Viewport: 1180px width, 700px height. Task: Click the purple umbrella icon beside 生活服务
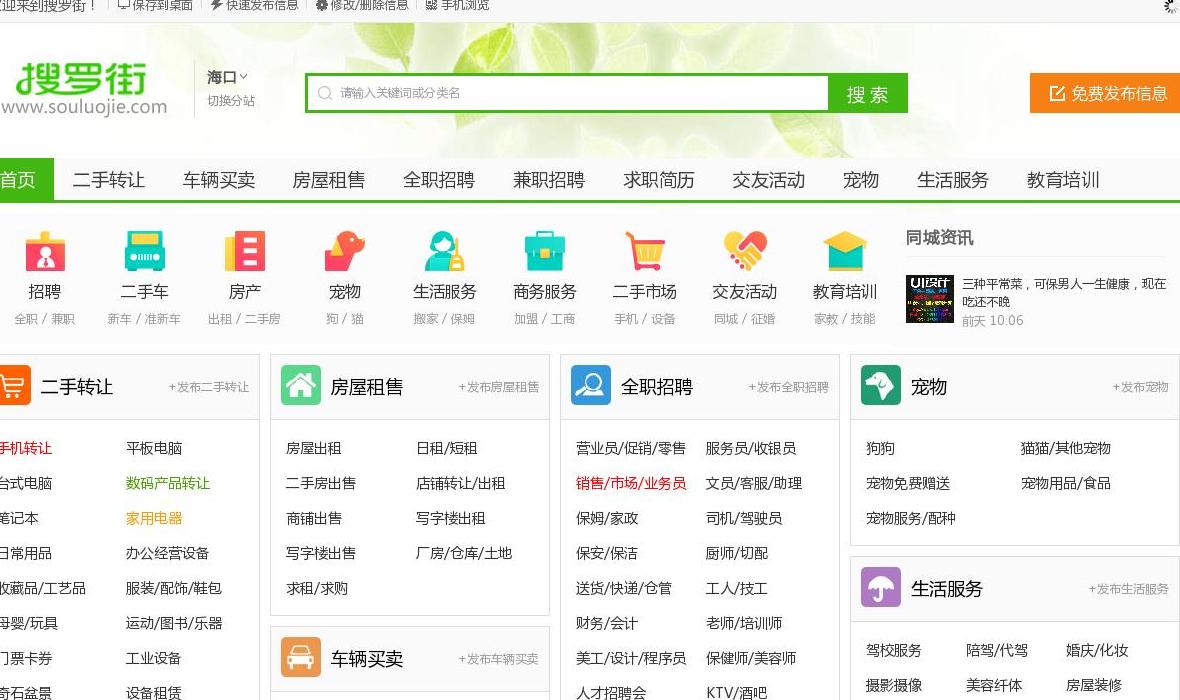[880, 587]
